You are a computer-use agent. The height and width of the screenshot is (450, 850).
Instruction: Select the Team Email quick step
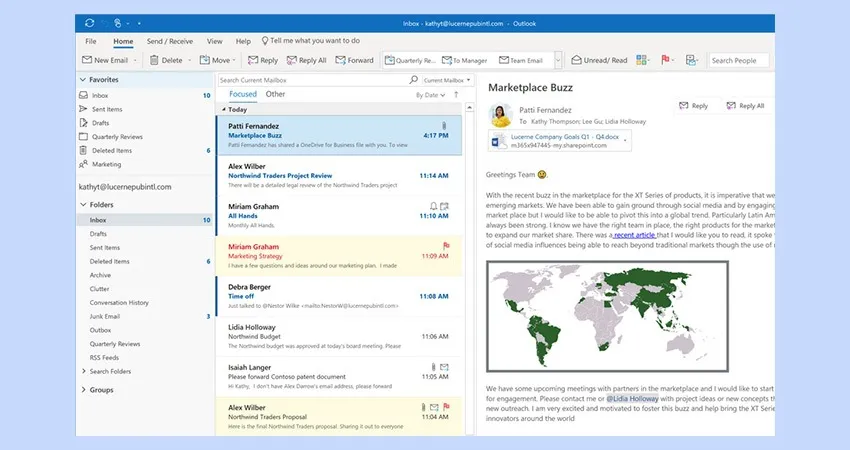coord(521,60)
